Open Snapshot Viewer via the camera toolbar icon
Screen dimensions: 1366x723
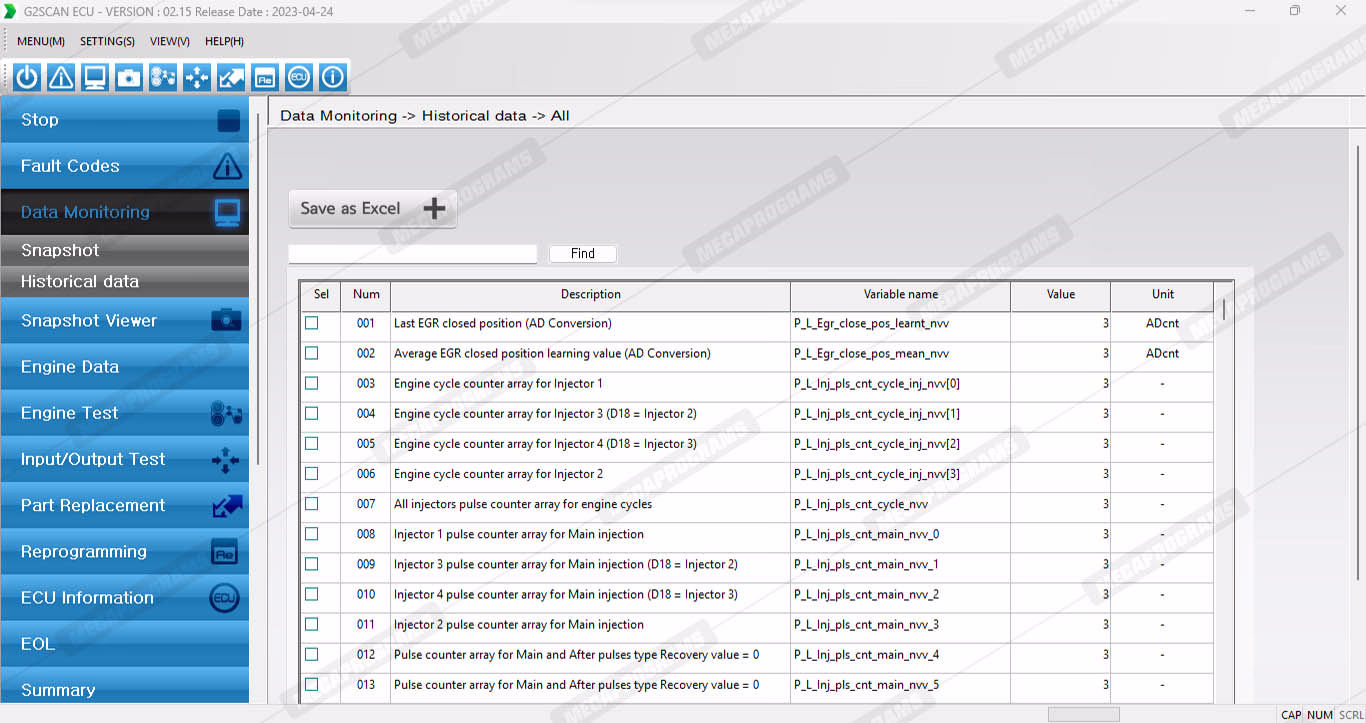click(129, 77)
